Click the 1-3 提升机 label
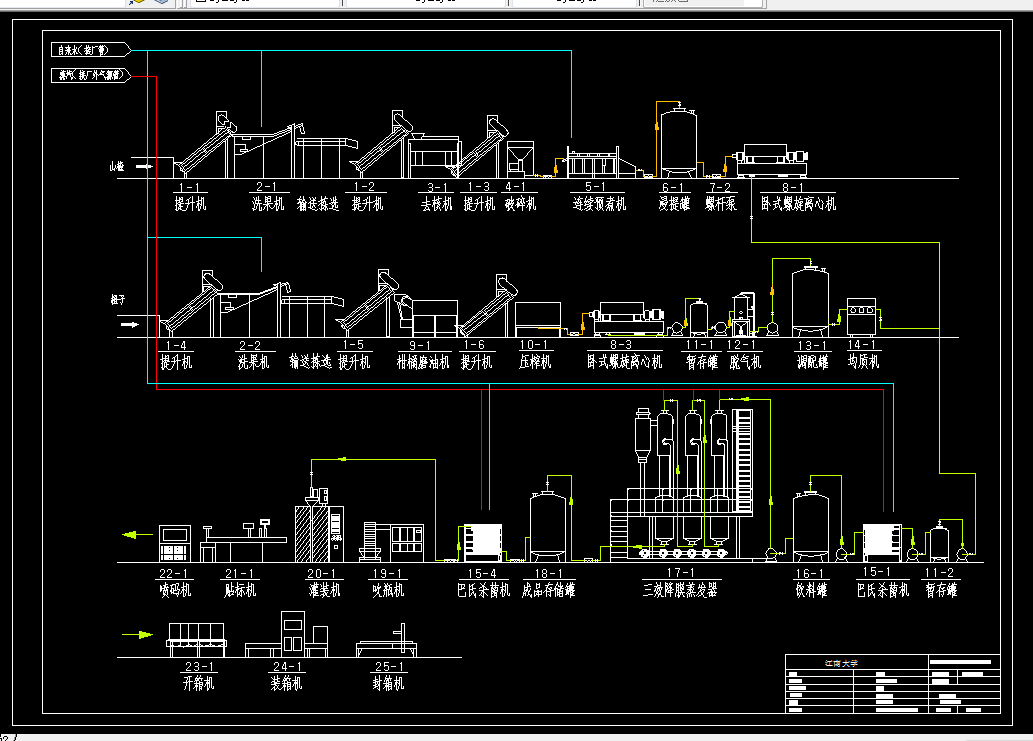The image size is (1033, 741). point(479,197)
